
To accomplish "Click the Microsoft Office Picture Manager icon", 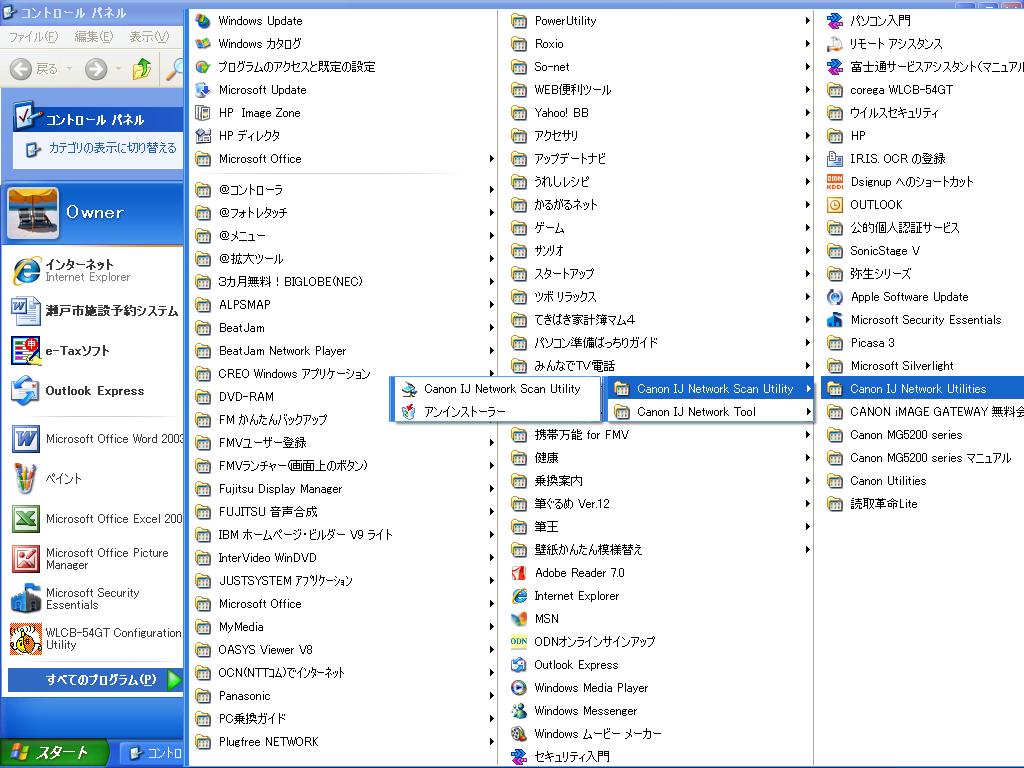I will pos(26,559).
